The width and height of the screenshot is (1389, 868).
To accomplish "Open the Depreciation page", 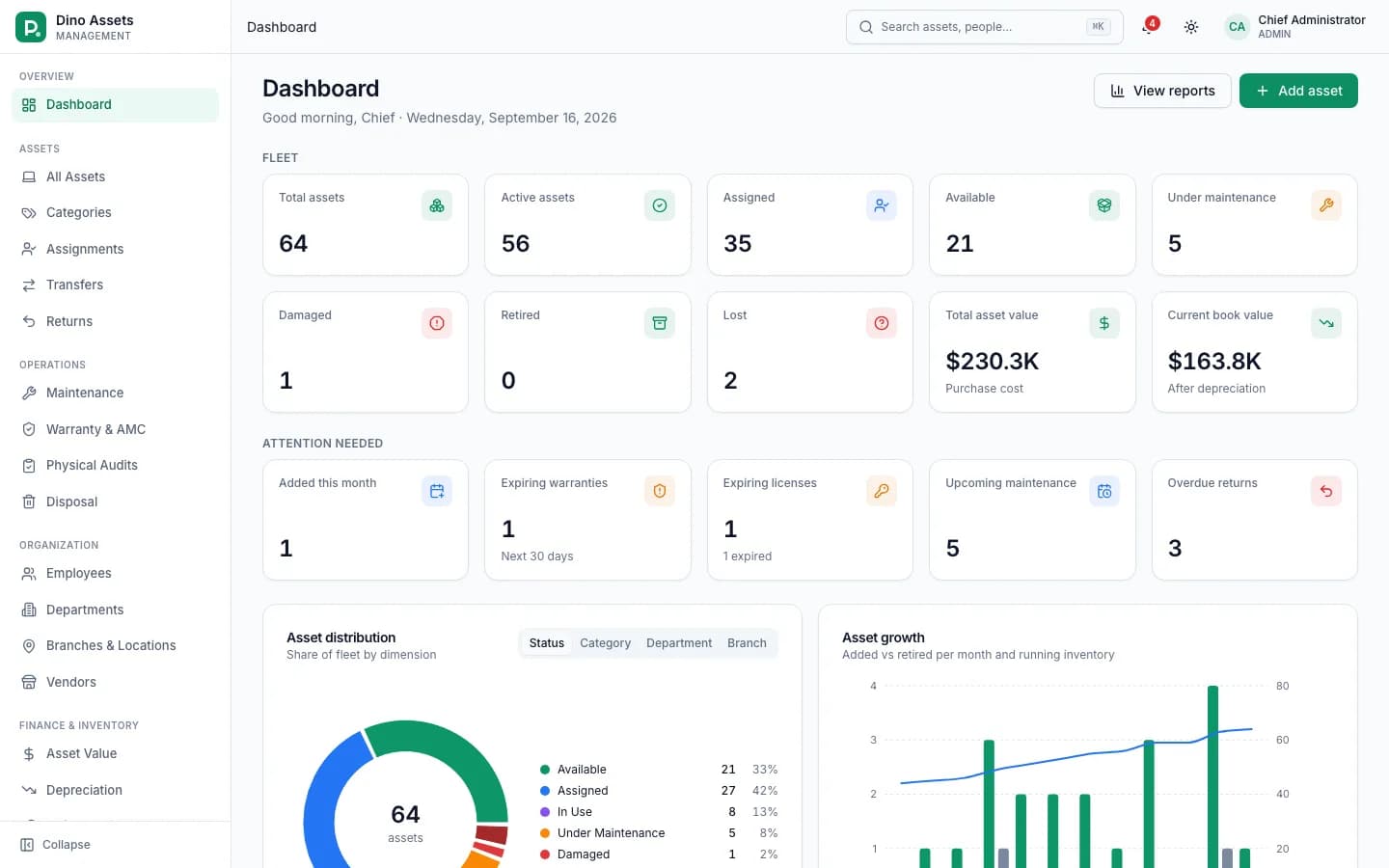I will point(115,790).
